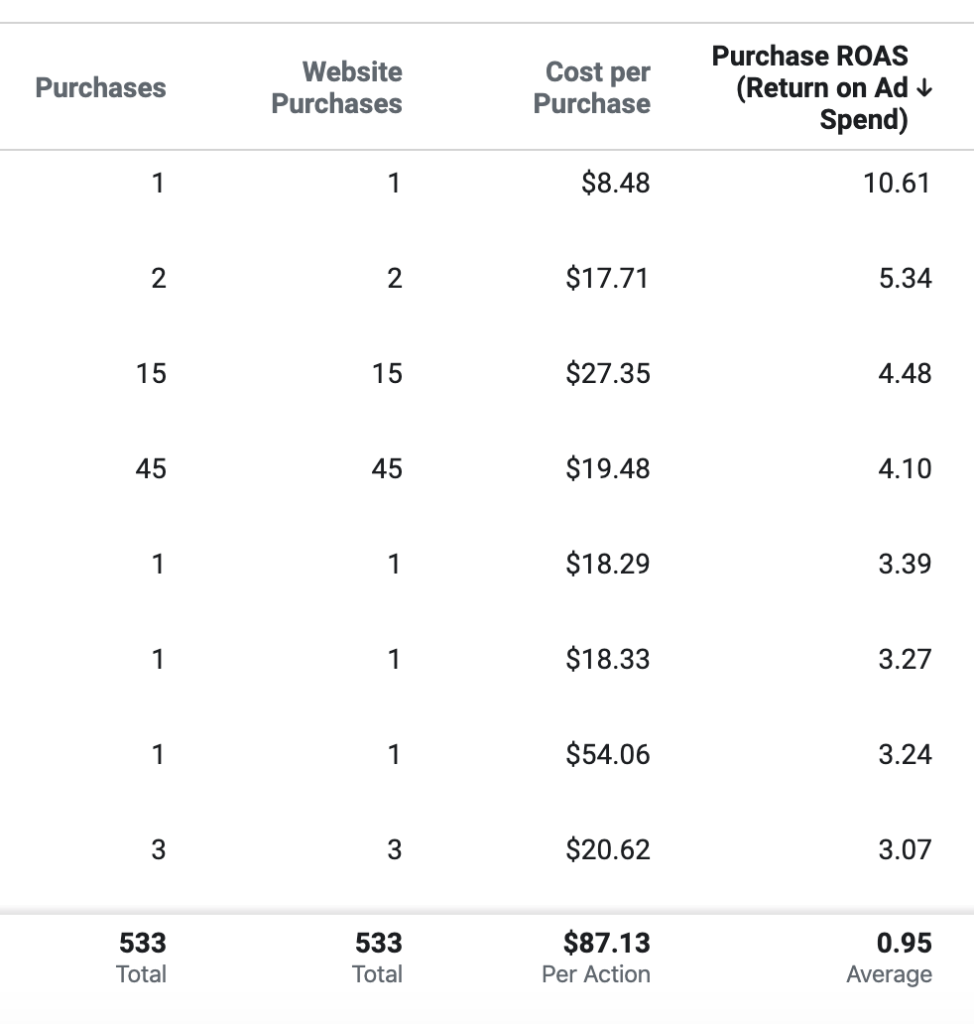Screen dimensions: 974x1024
Task: Select the $27.35 cost per purchase cell
Action: pyautogui.click(x=608, y=374)
